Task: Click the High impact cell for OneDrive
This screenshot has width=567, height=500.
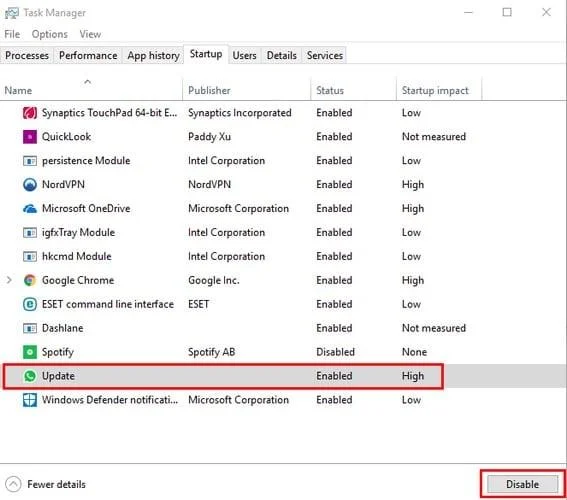Action: click(x=413, y=209)
